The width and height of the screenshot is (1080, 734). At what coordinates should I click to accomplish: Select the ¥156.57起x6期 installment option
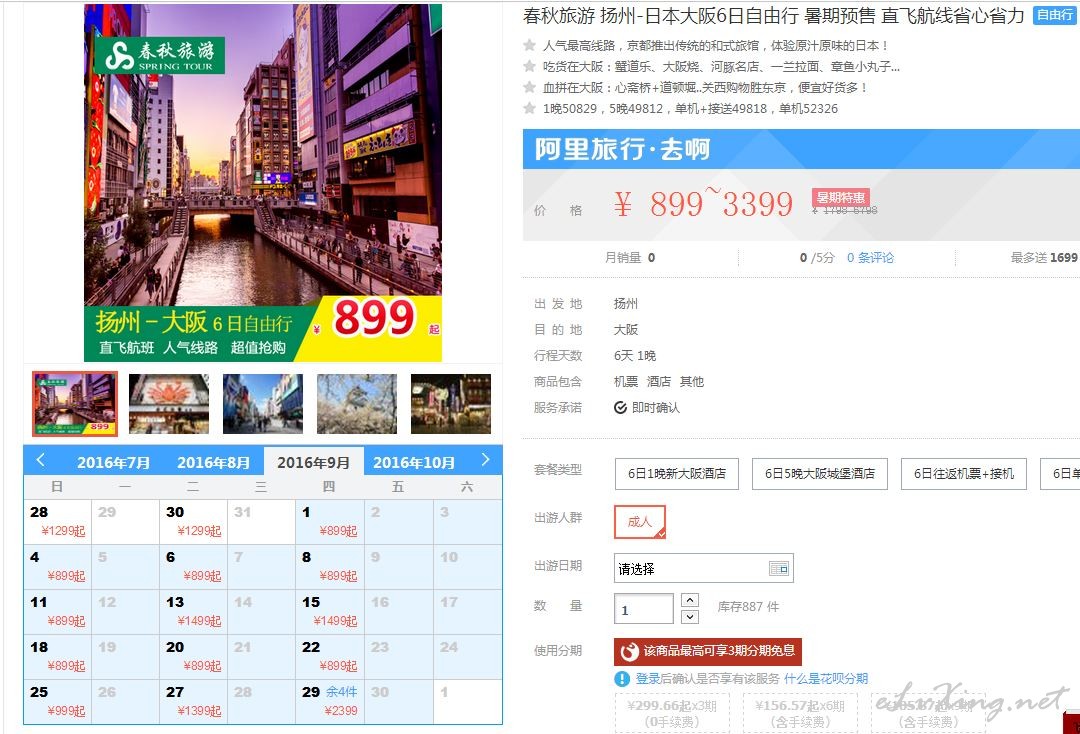[800, 713]
